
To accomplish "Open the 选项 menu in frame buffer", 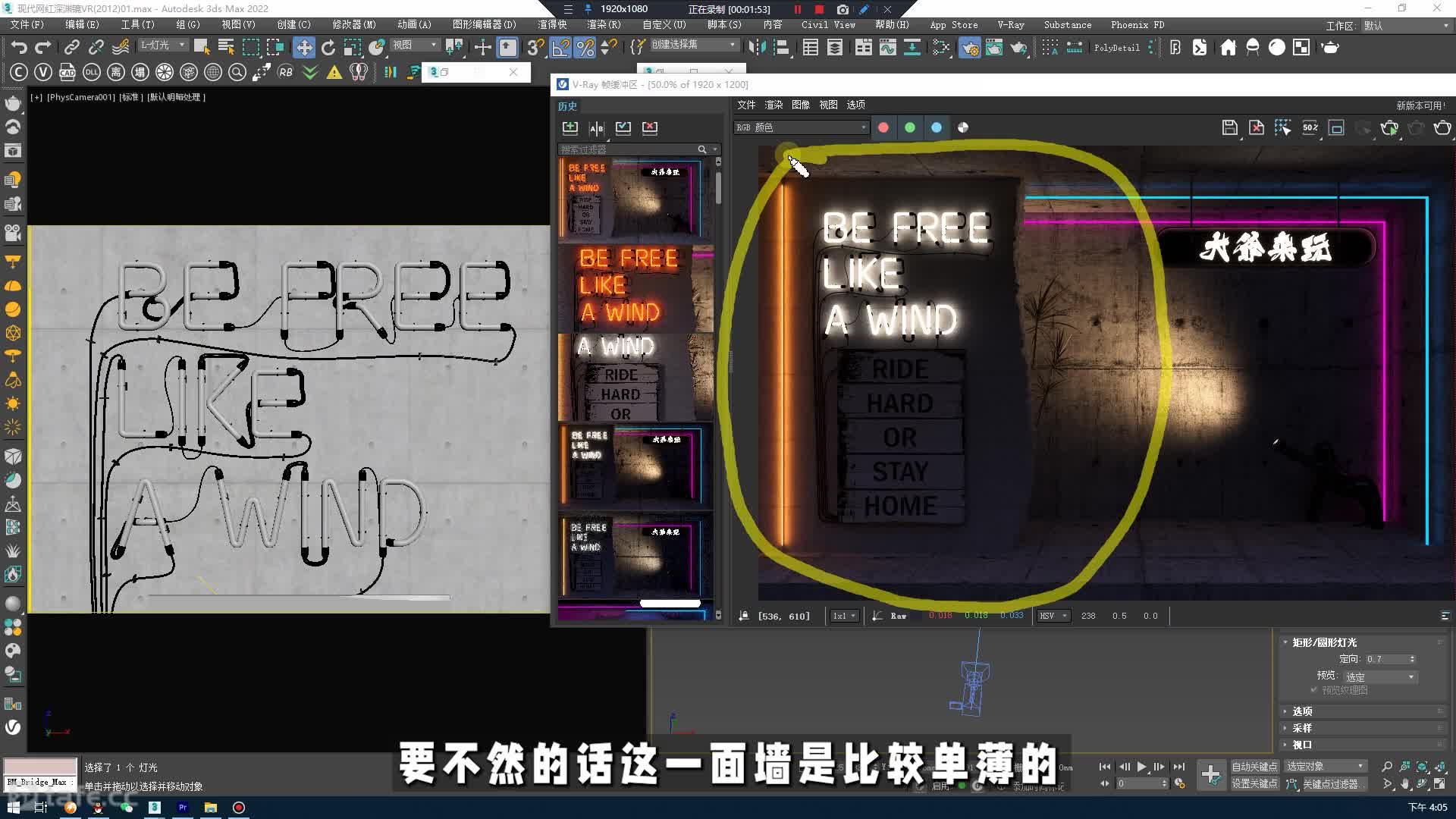I will 855,105.
